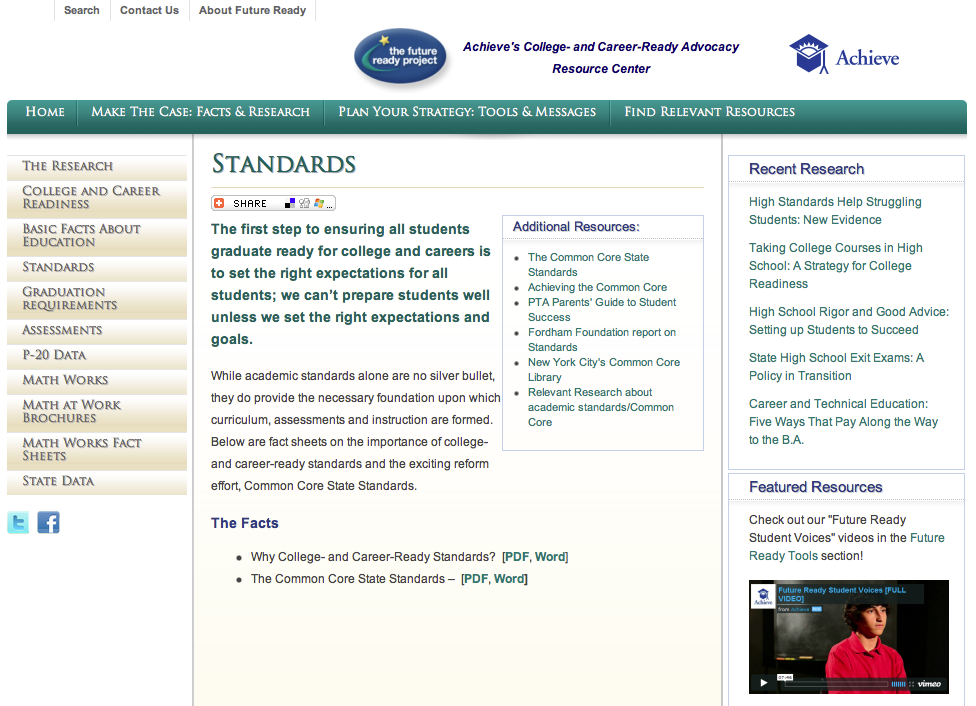Open the video title link in player

pyautogui.click(x=842, y=595)
